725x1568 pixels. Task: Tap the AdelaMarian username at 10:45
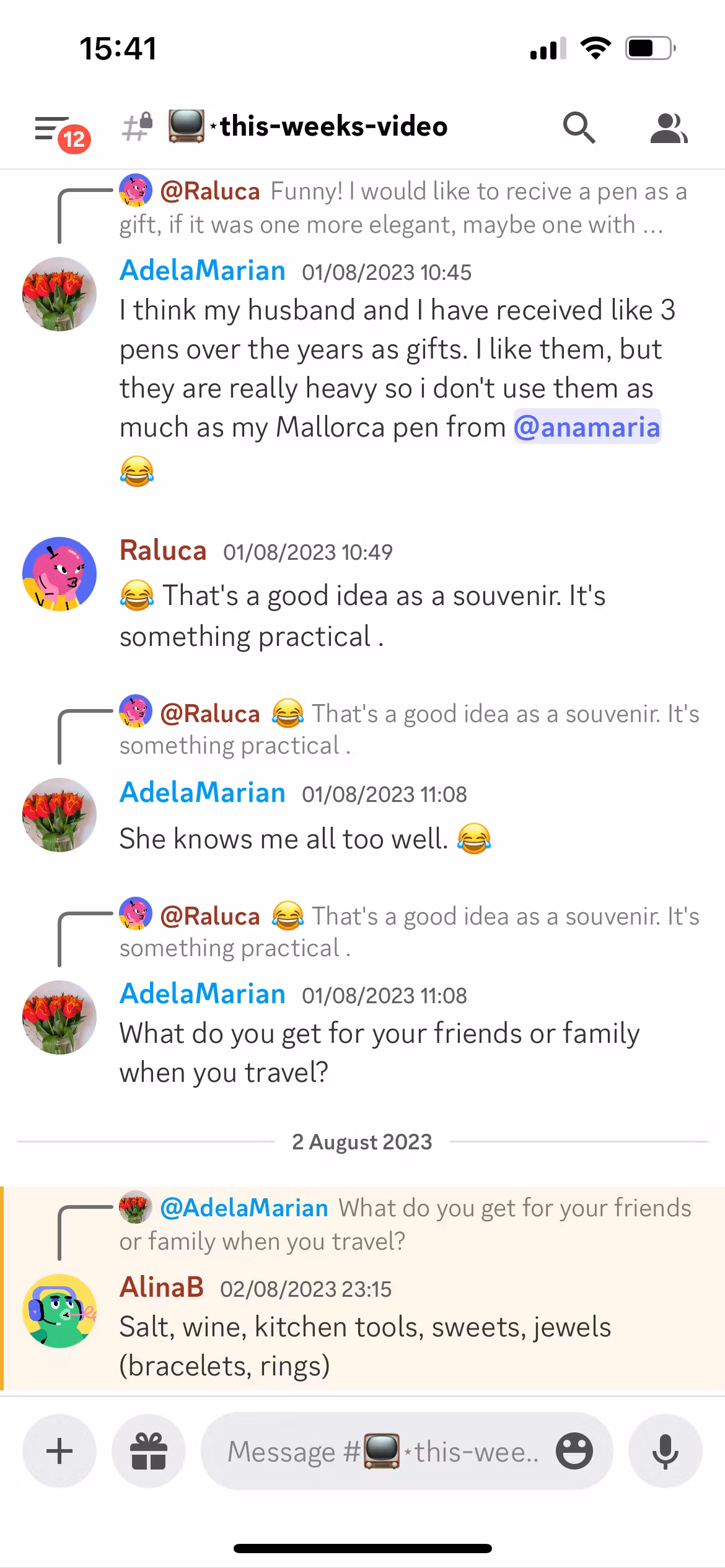[x=203, y=271]
